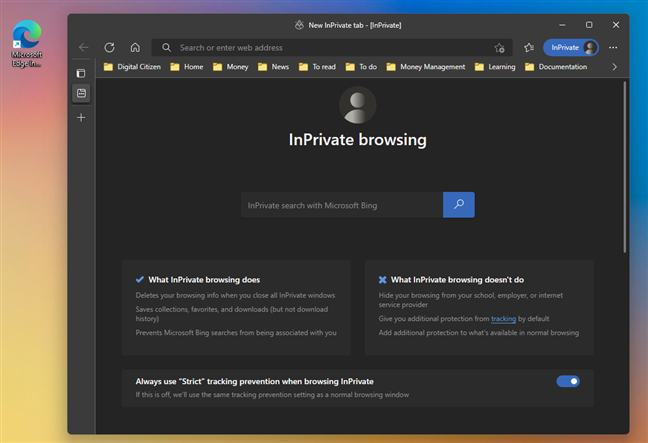Add a new tab with plus icon
This screenshot has width=648, height=443.
[81, 118]
